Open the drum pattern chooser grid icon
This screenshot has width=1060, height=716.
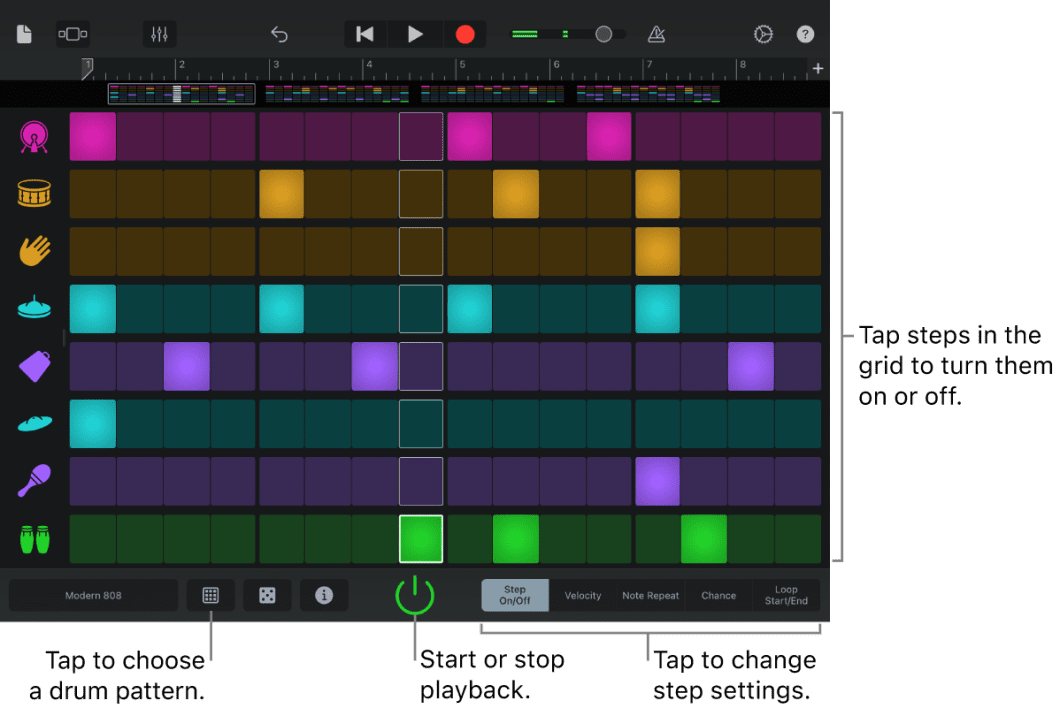[x=211, y=595]
